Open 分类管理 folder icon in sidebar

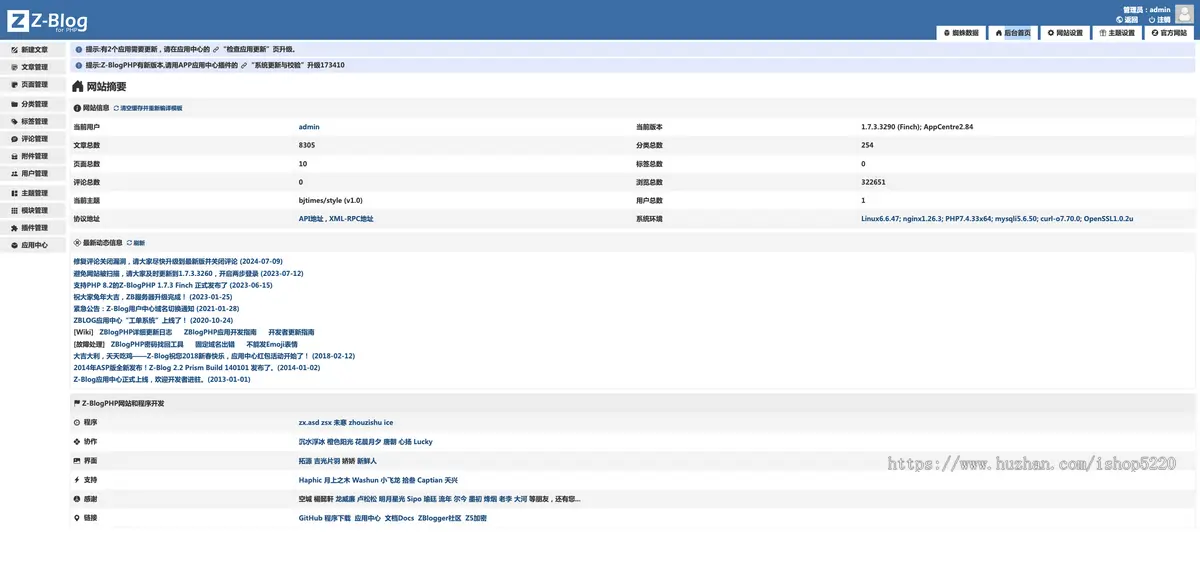click(x=14, y=103)
